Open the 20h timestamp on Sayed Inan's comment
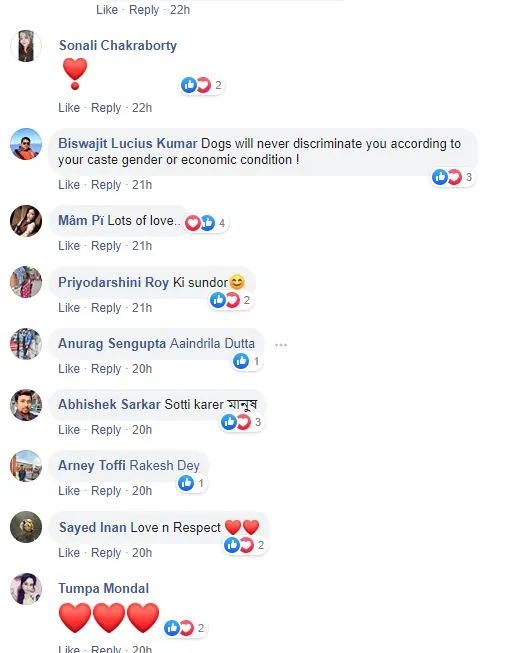The image size is (507, 653). [142, 553]
